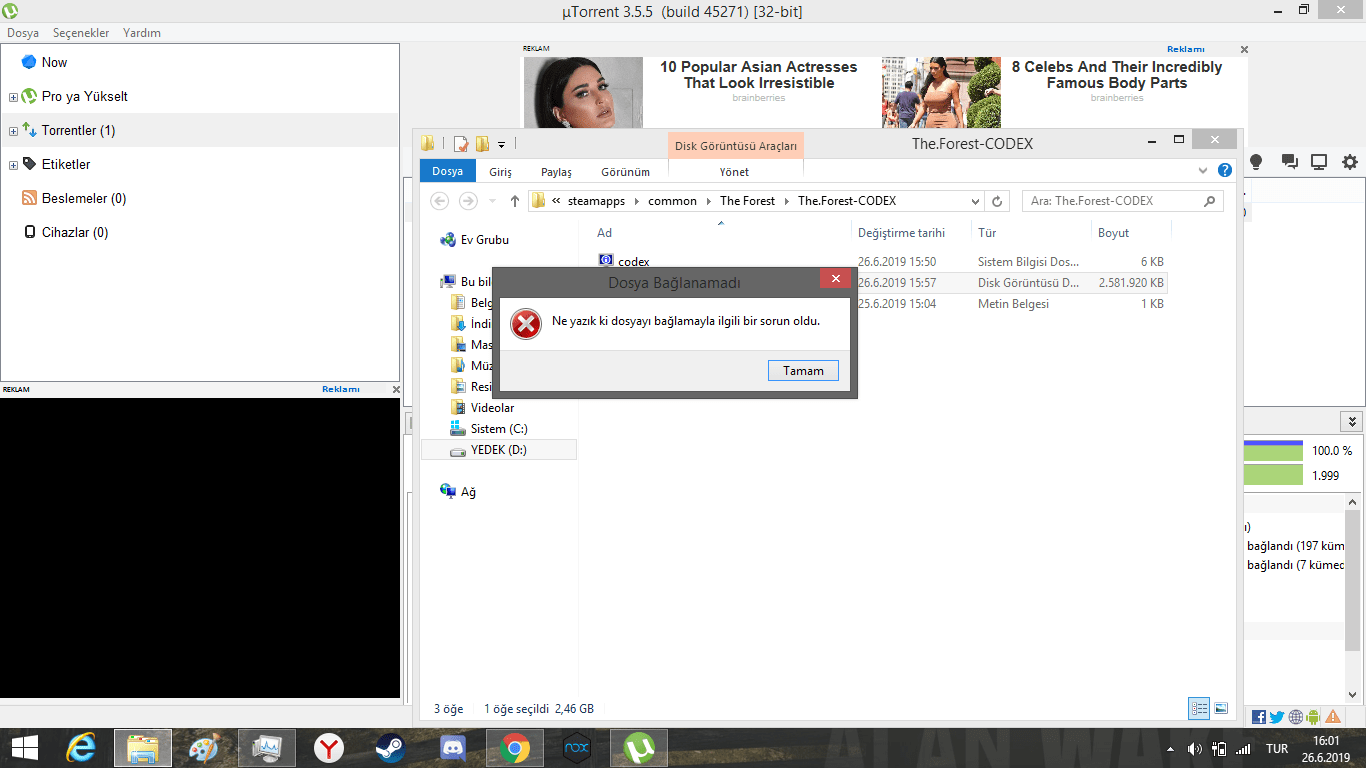Viewport: 1366px width, 768px height.
Task: Click the Explorer Back arrow button
Action: coord(439,201)
